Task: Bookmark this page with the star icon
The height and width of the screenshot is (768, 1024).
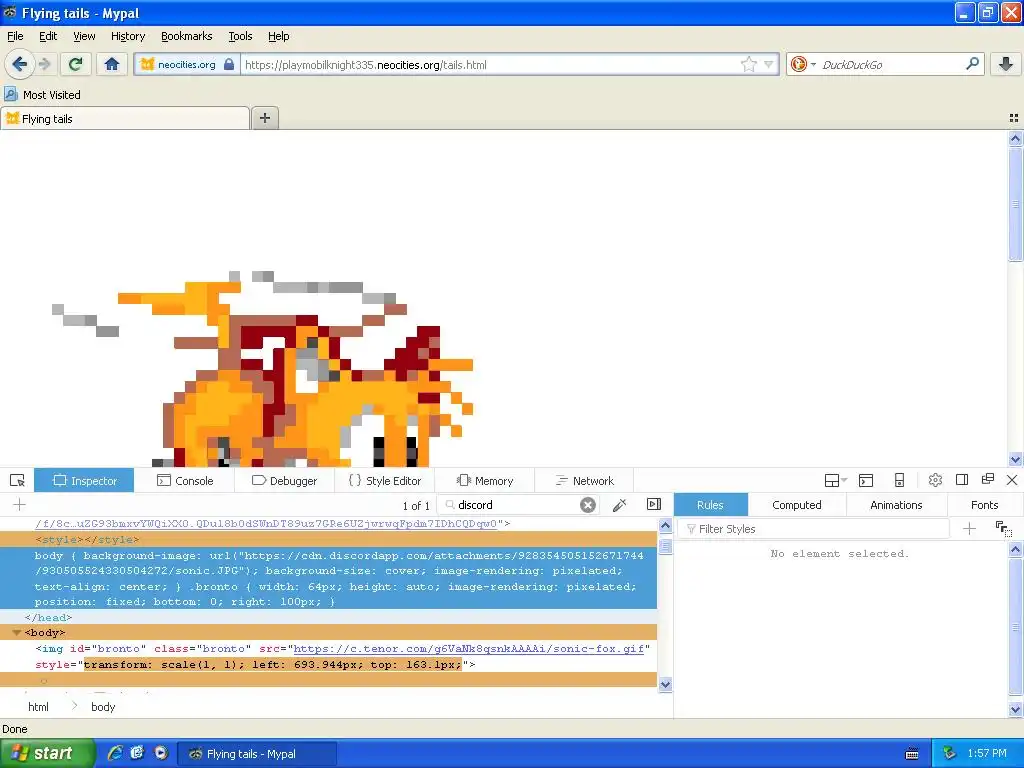Action: 748,64
